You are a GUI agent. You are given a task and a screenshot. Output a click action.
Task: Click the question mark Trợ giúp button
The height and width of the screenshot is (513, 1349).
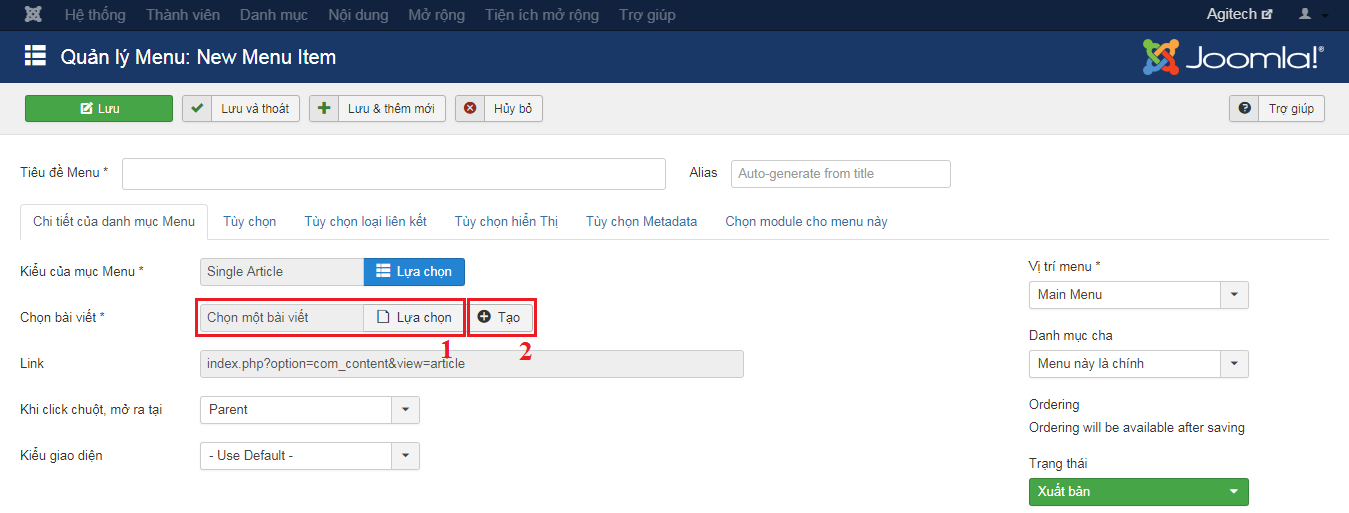(1277, 108)
